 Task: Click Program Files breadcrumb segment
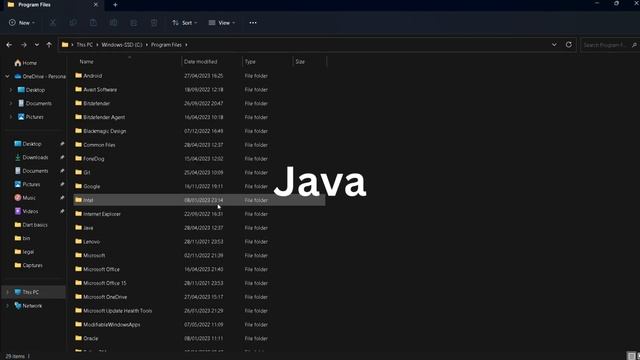click(x=166, y=45)
